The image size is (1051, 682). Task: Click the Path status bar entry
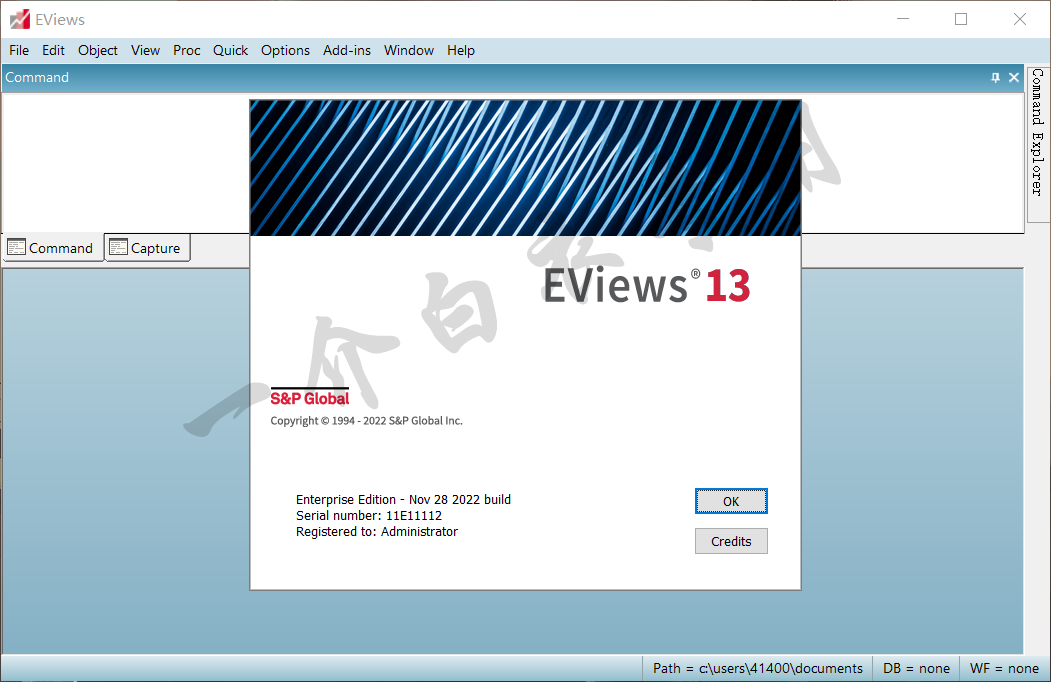[x=757, y=669]
